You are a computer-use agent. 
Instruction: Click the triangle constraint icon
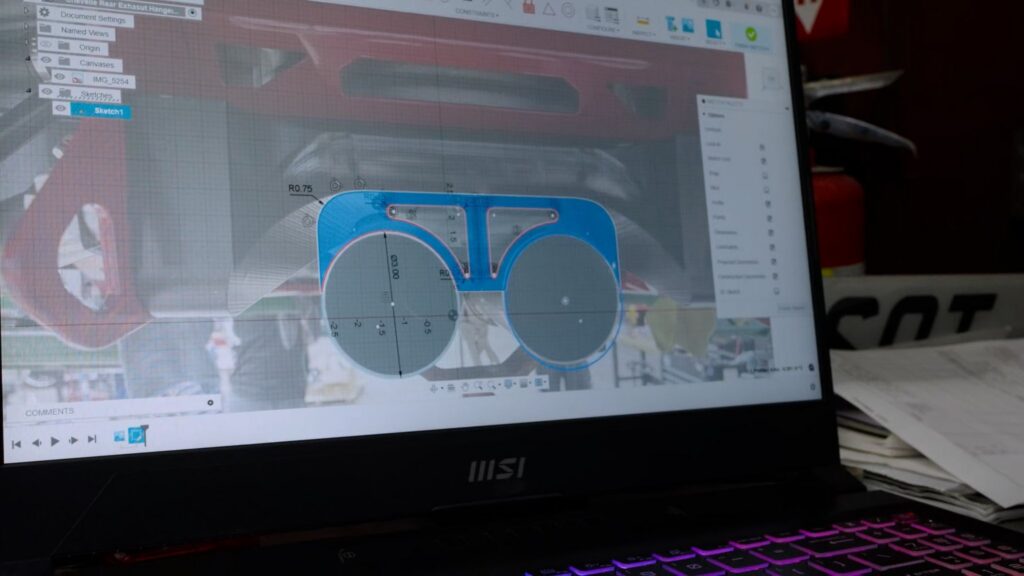click(x=549, y=8)
